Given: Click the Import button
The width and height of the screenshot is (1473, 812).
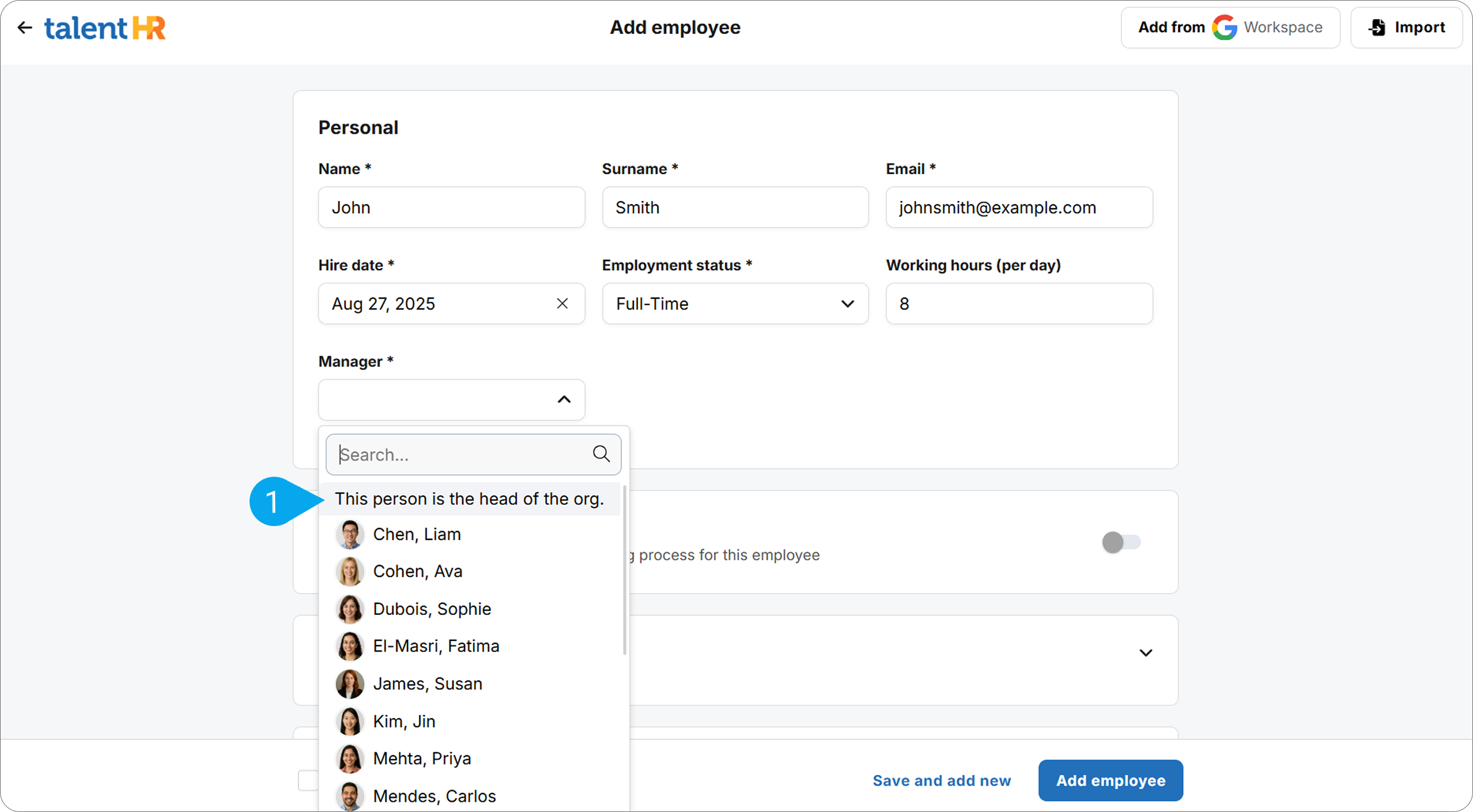Looking at the screenshot, I should point(1406,28).
